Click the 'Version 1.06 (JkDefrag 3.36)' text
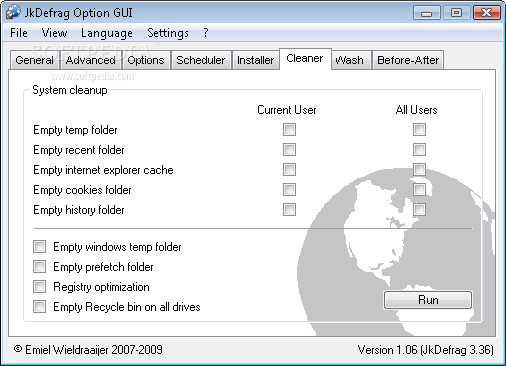This screenshot has width=506, height=366. click(x=425, y=350)
